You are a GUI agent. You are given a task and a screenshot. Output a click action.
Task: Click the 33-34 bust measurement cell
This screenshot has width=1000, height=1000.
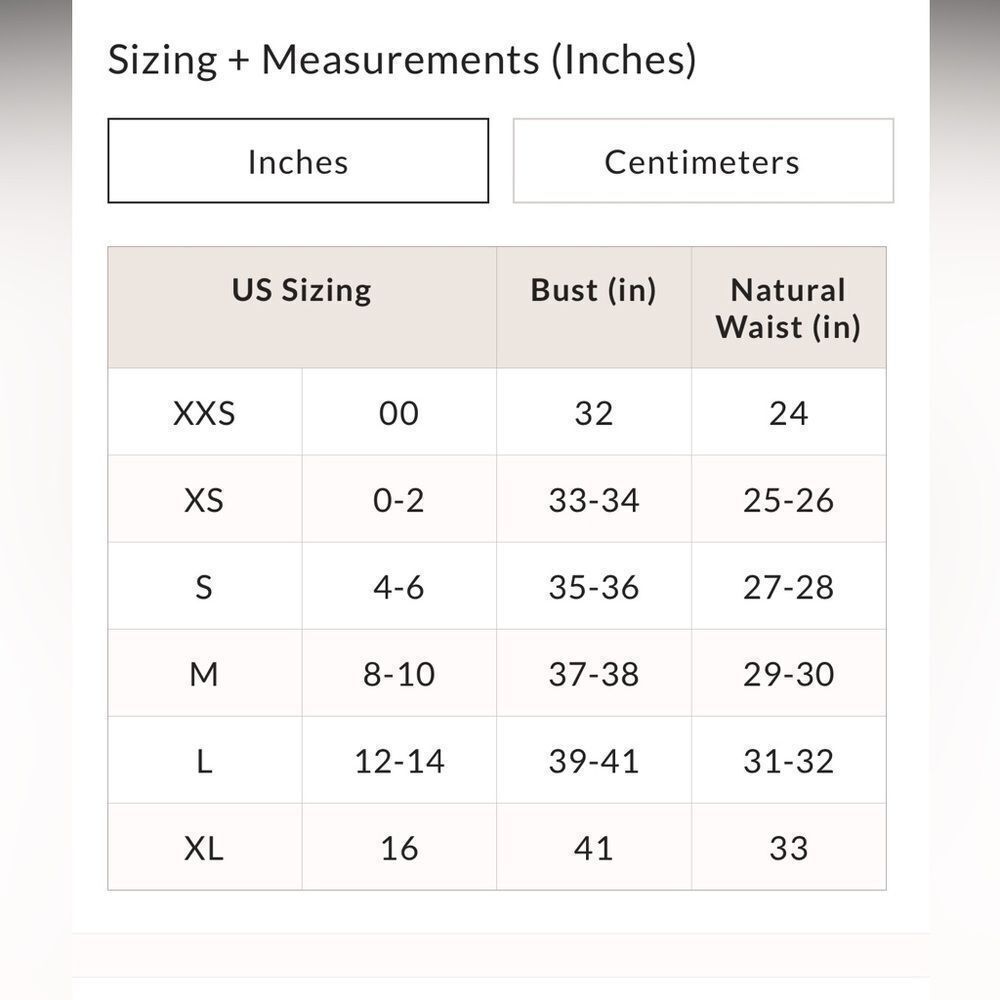[x=594, y=499]
